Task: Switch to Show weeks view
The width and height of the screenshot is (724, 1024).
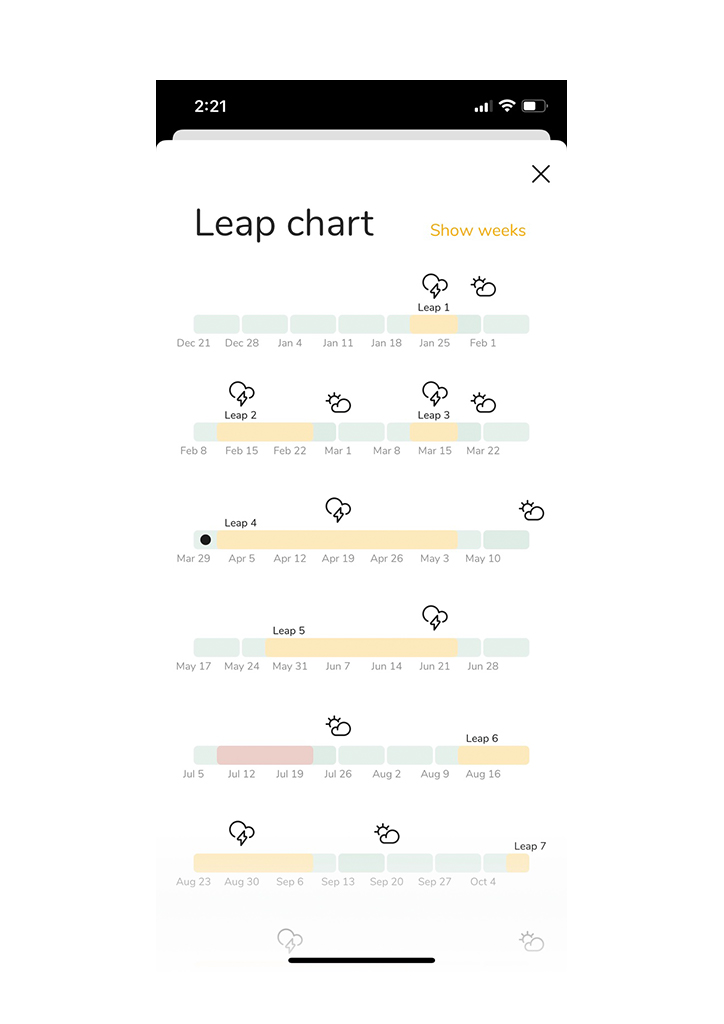Action: [477, 230]
